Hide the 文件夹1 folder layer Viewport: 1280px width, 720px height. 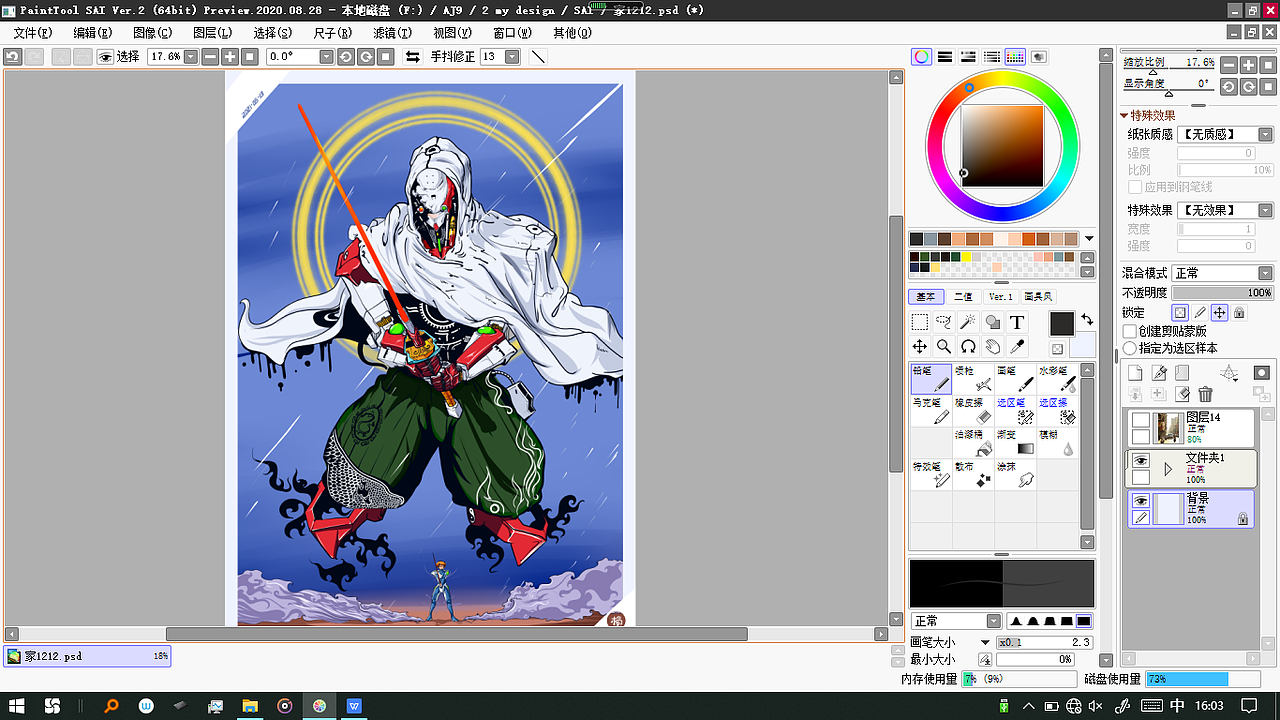[1141, 461]
